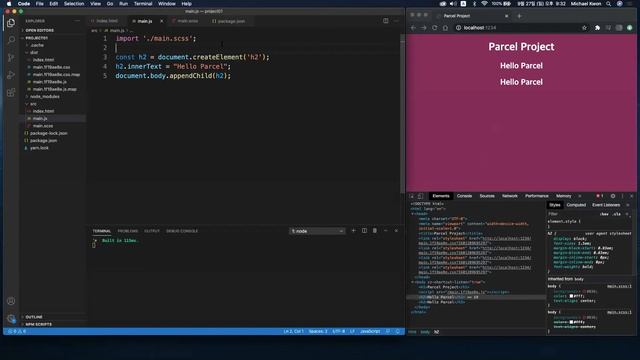The image size is (640, 360).
Task: Open the Accounts icon in activity bar
Action: 11,301
